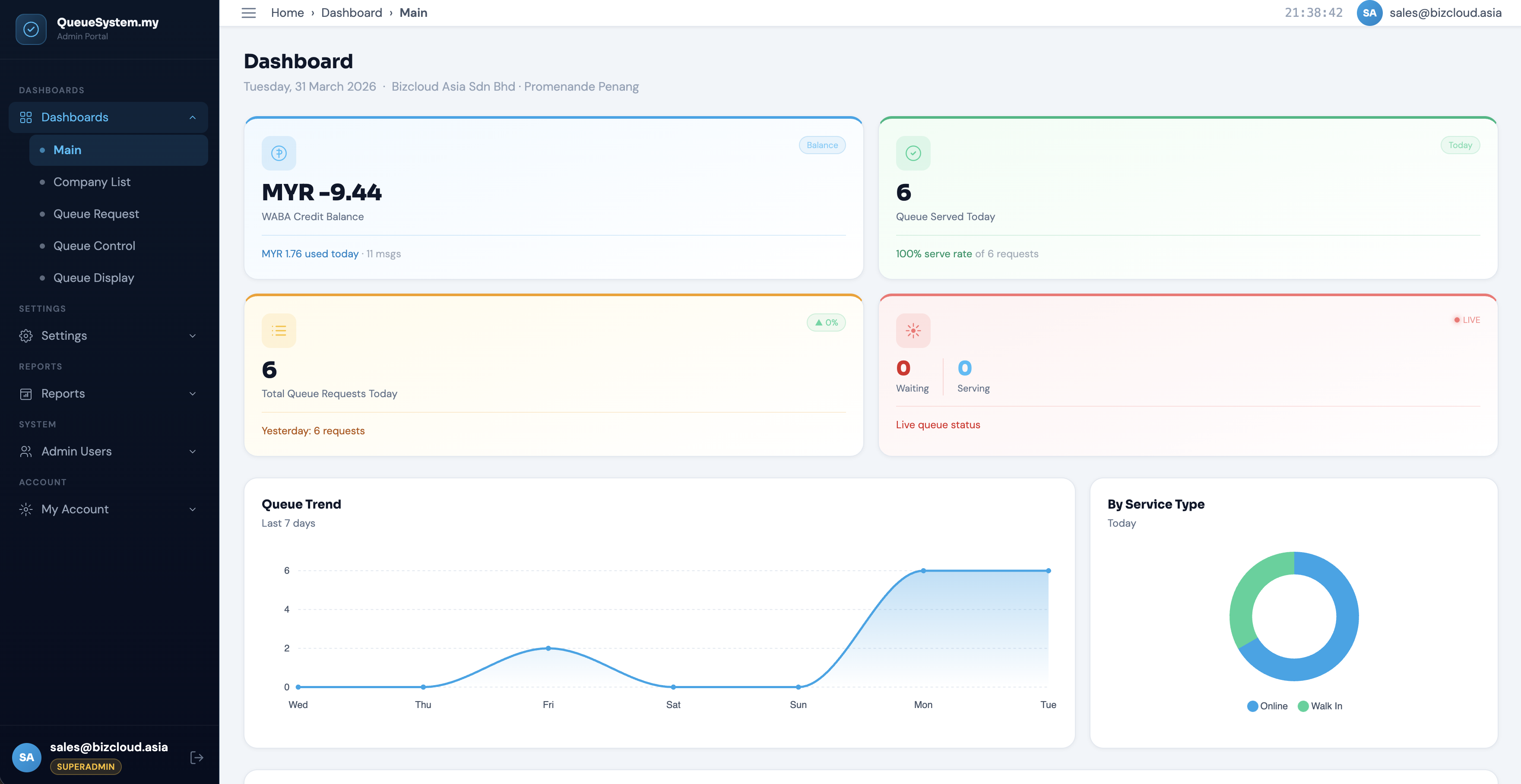Click the Sat data point on trend chart
Screen dimensions: 1521x784
(x=673, y=687)
